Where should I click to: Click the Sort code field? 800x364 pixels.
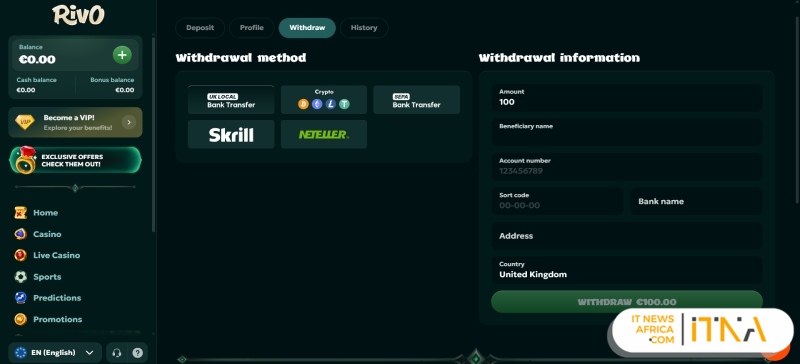557,201
